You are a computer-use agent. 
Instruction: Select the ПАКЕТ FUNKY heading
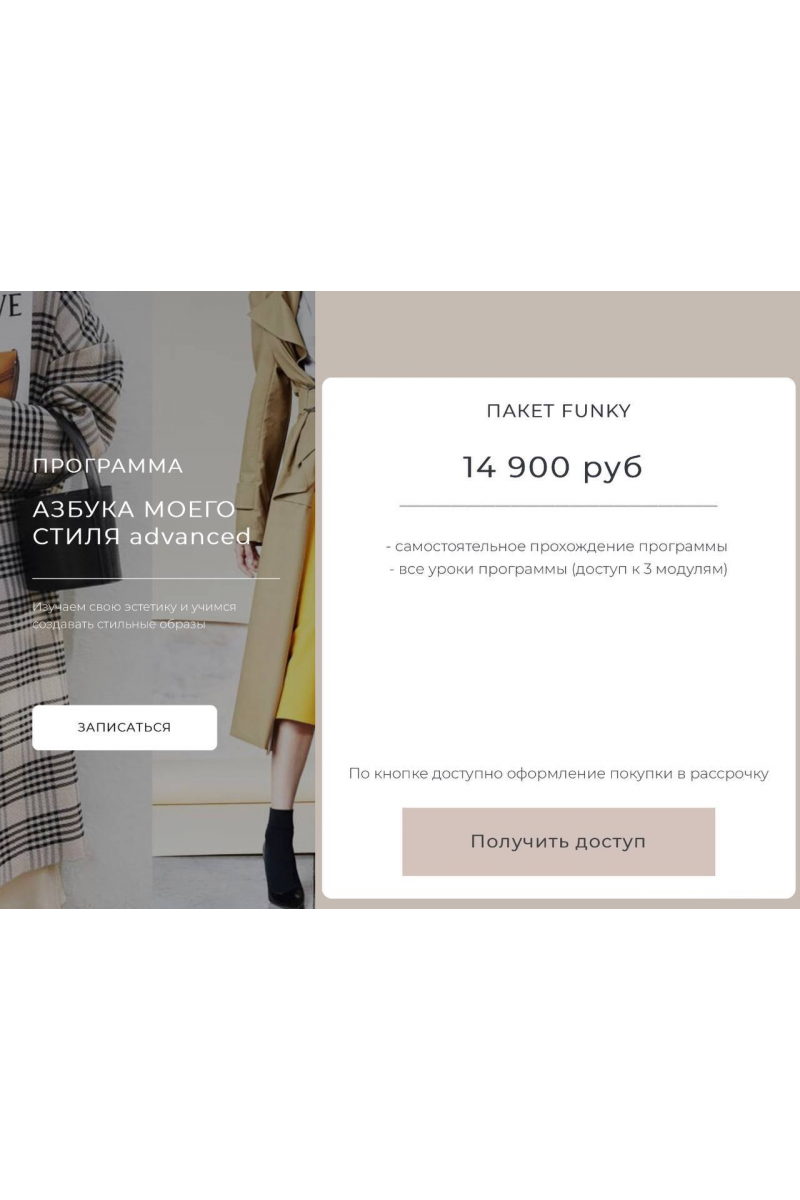[558, 411]
